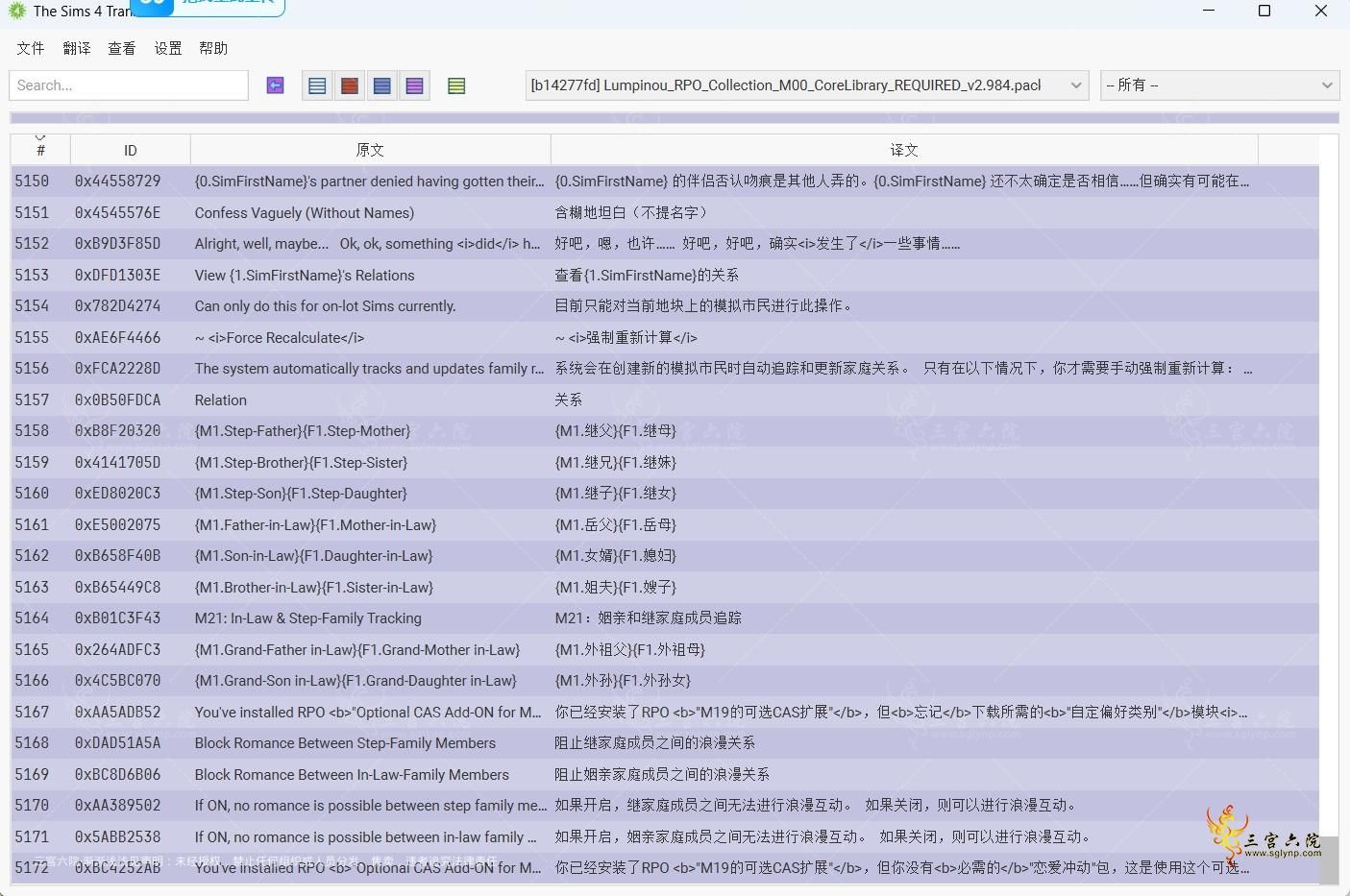Maximize the translator window
The image size is (1350, 896).
tap(1264, 11)
